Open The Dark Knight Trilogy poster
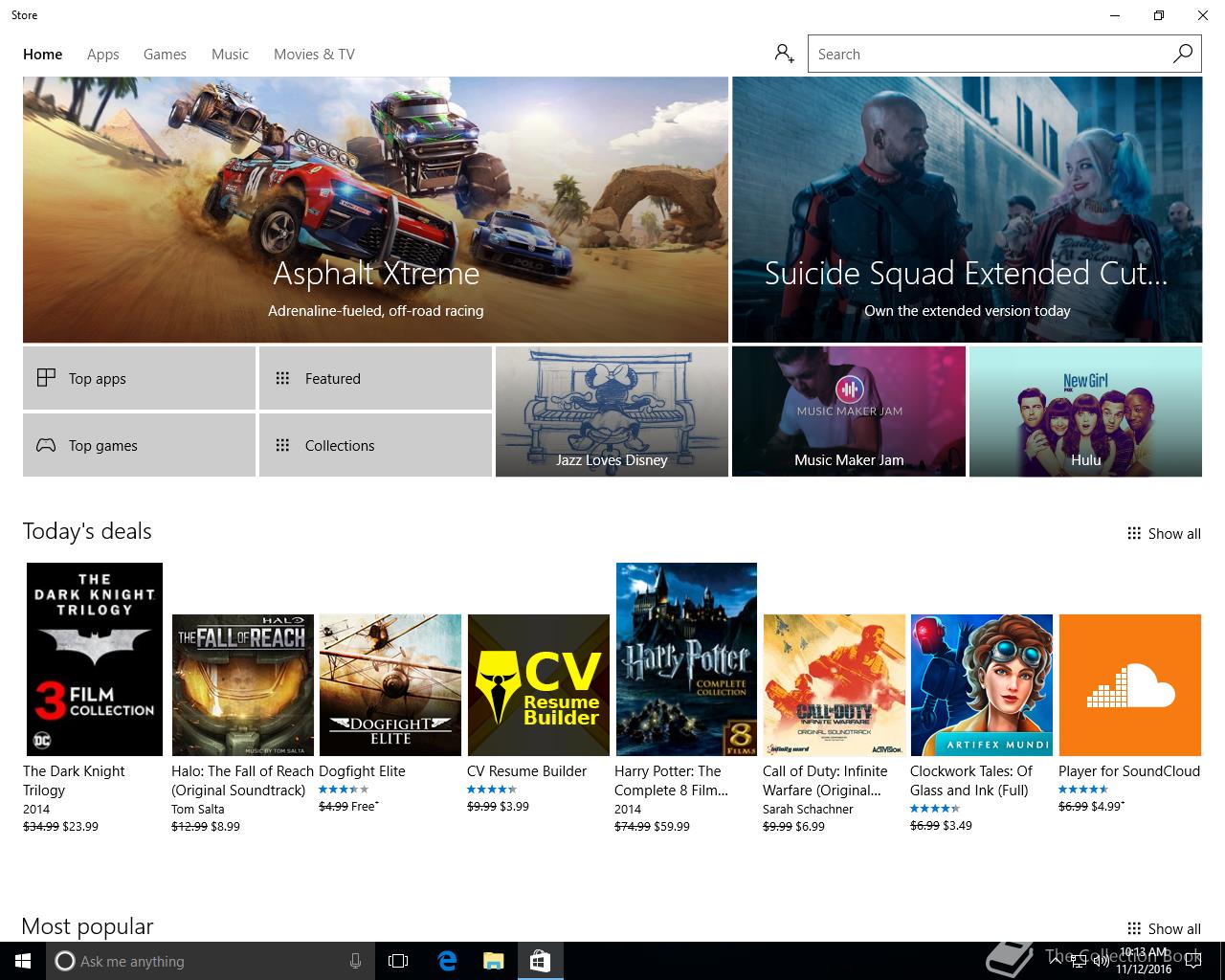The width and height of the screenshot is (1225, 980). pyautogui.click(x=95, y=659)
